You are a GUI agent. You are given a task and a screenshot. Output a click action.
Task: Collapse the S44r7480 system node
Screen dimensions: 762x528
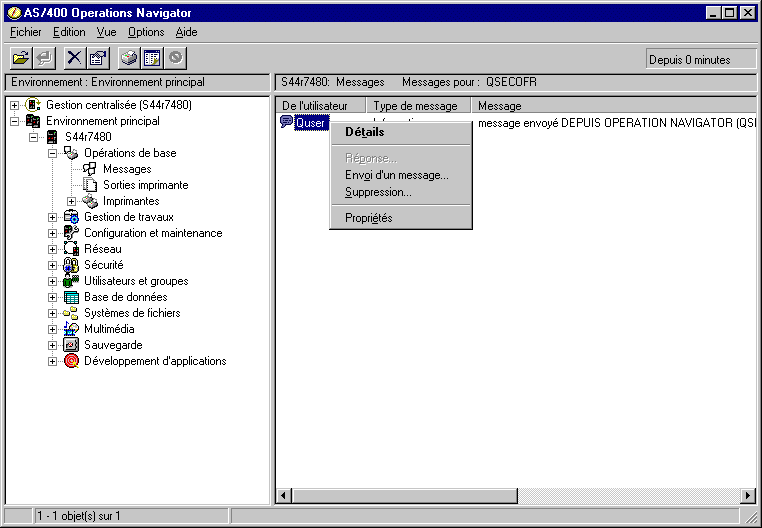click(33, 137)
